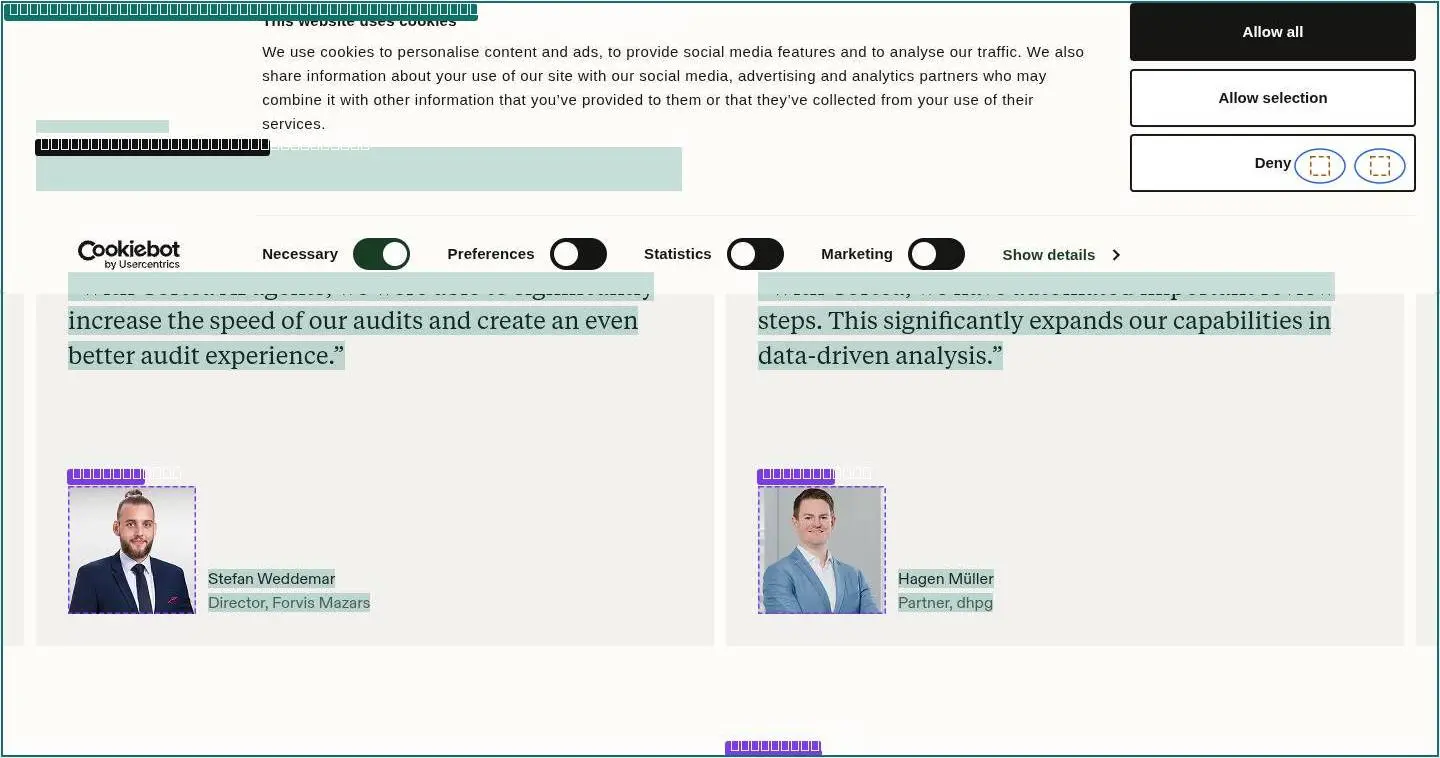Expand Show details in cookie banner
Screen dimensions: 1440x758
[1061, 255]
